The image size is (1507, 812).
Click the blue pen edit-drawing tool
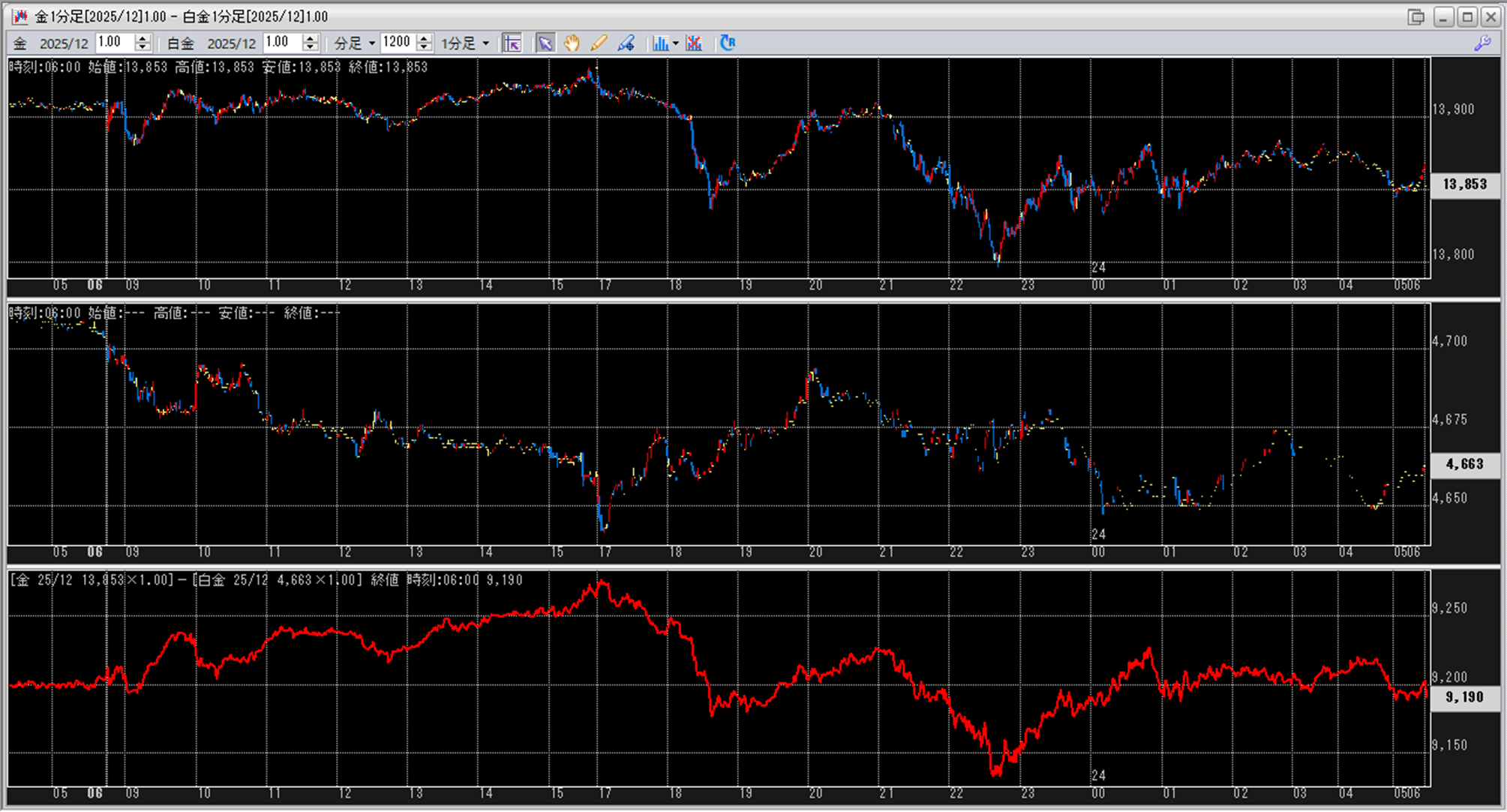click(626, 43)
